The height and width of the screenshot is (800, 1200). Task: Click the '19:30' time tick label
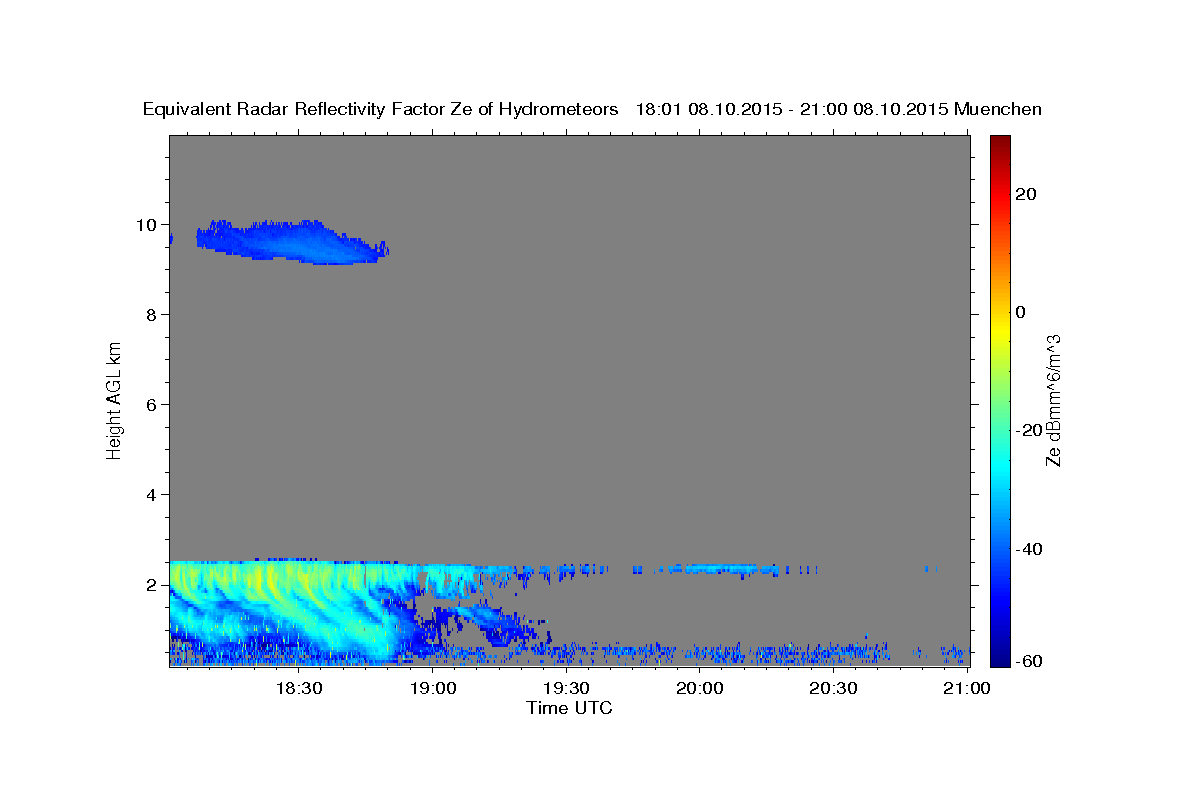coord(566,689)
